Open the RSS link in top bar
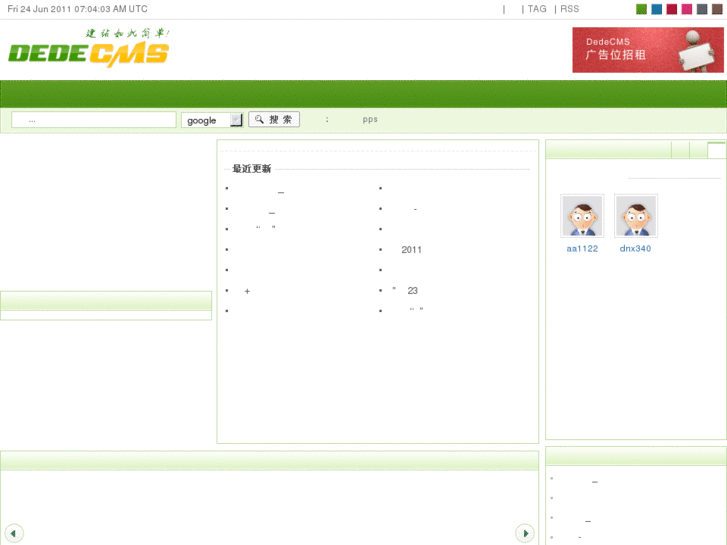 [569, 9]
